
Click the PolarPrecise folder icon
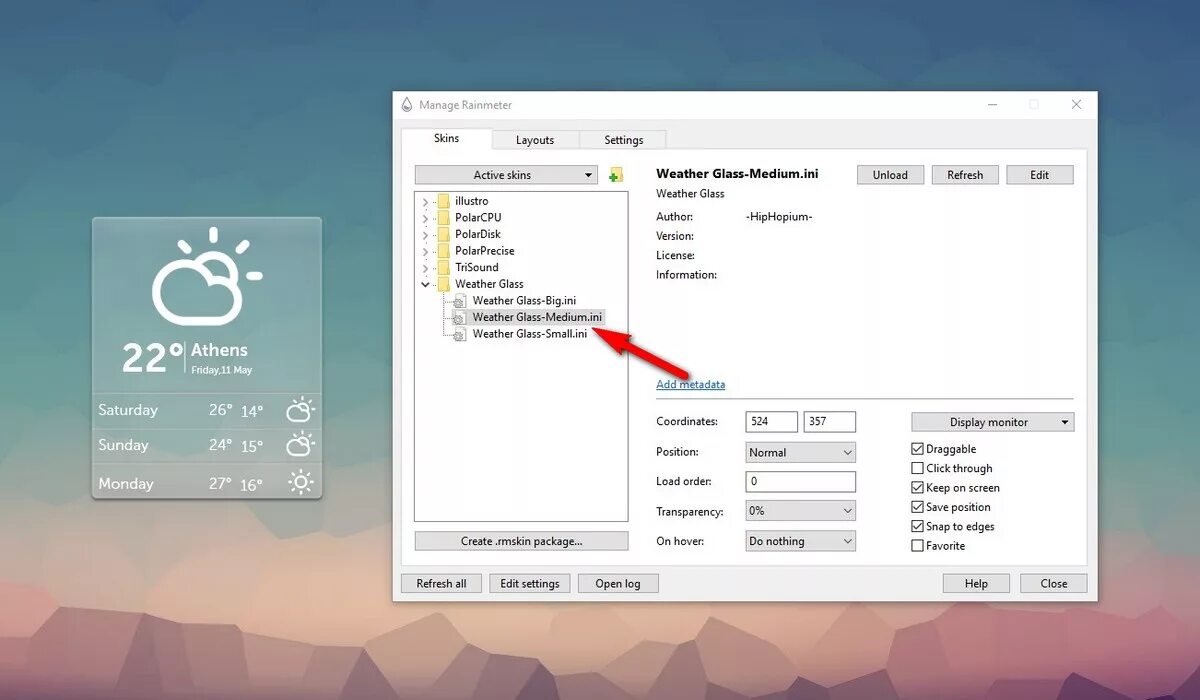click(x=444, y=251)
